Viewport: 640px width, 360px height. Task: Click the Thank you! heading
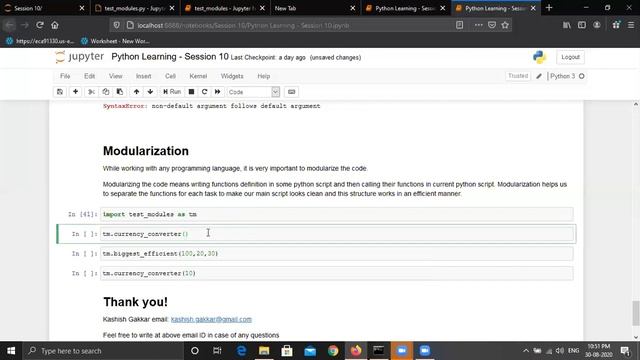coord(135,302)
